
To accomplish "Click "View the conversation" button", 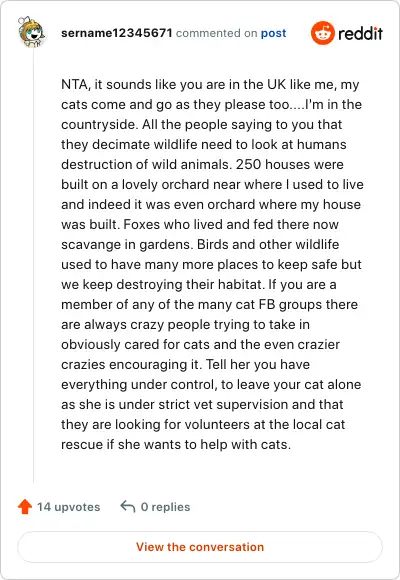I will click(200, 547).
